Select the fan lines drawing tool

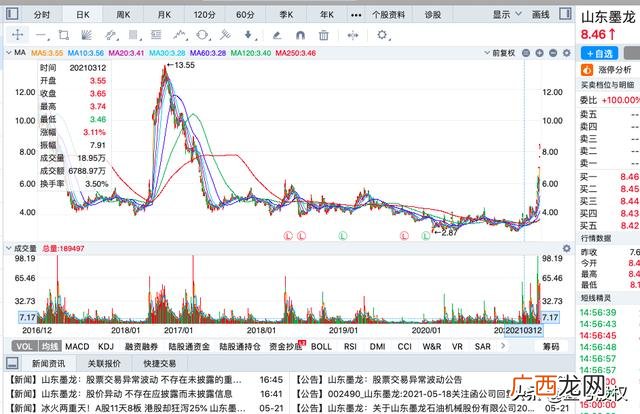pos(86,35)
